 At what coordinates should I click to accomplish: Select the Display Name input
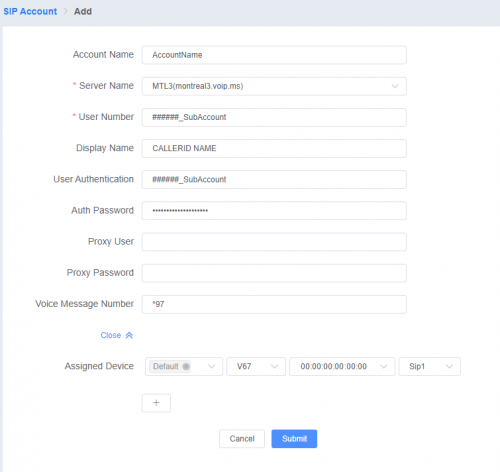click(274, 148)
